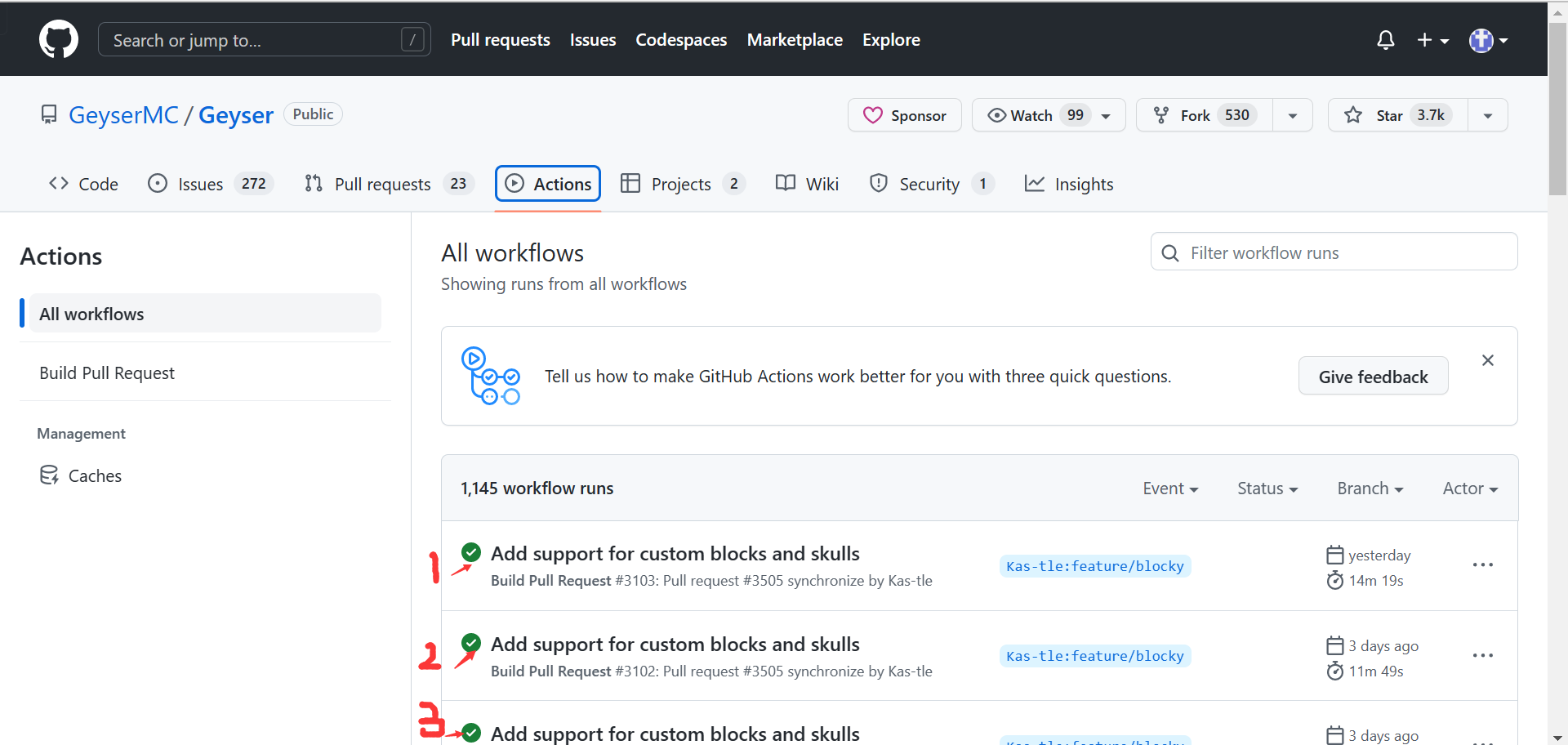Click the slash shortcut key icon

pos(413,40)
